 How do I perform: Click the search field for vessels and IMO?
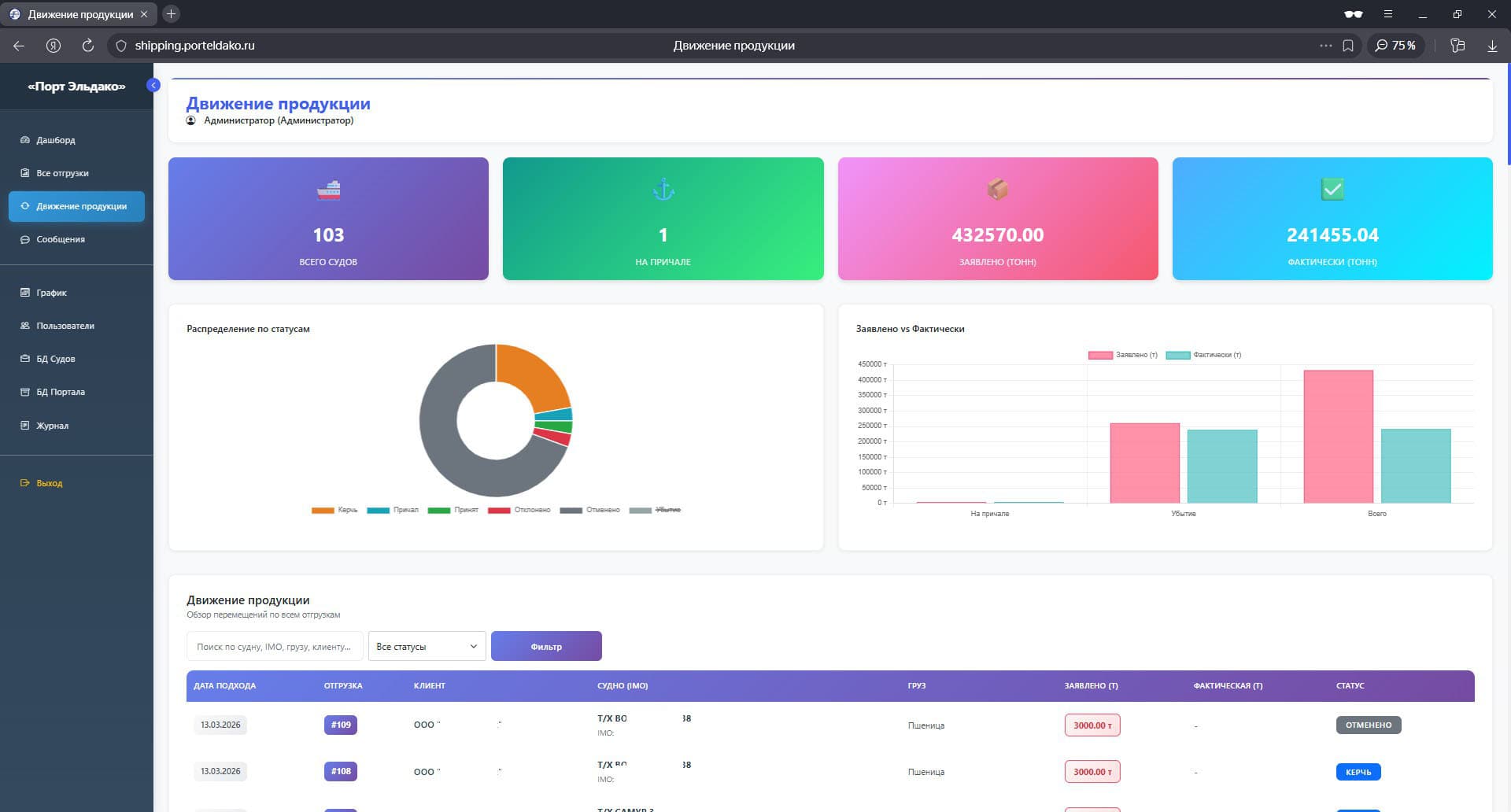click(x=274, y=646)
